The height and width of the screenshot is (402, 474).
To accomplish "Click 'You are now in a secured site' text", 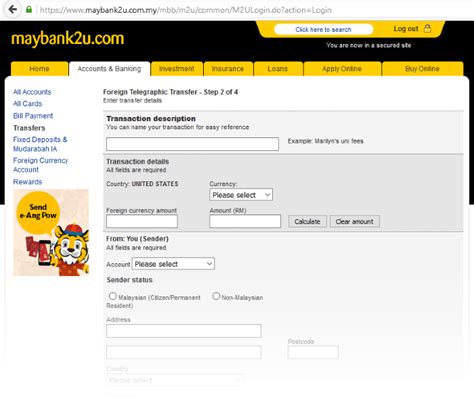I will coord(369,45).
